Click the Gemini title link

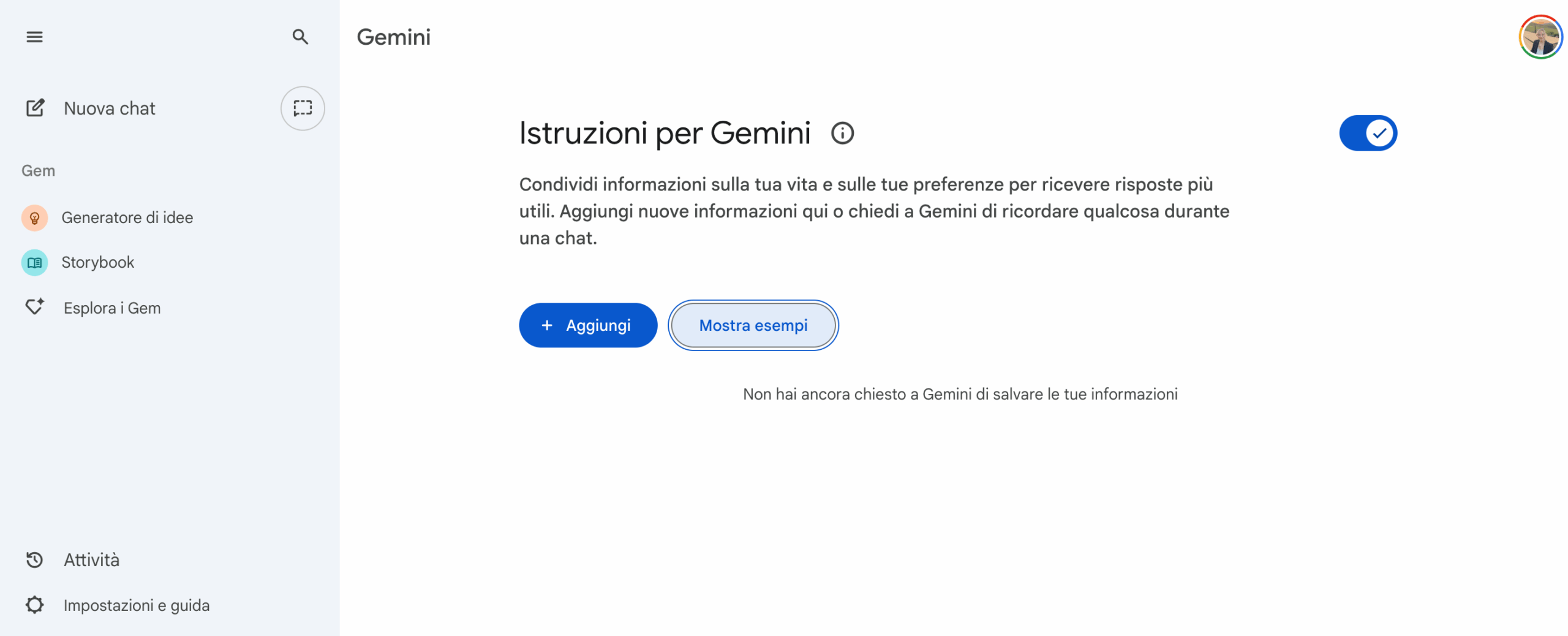pyautogui.click(x=393, y=37)
